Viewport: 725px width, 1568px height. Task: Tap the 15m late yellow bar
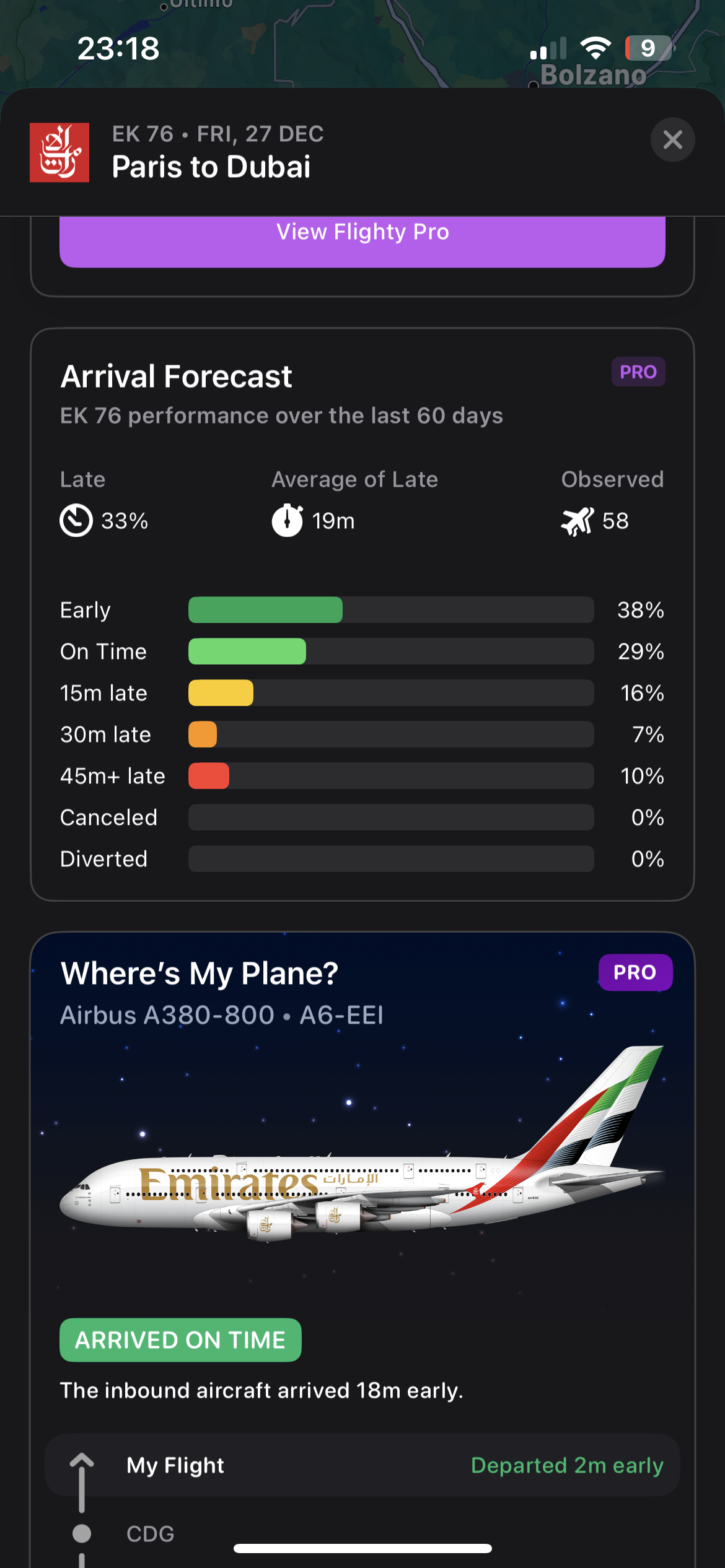click(221, 693)
